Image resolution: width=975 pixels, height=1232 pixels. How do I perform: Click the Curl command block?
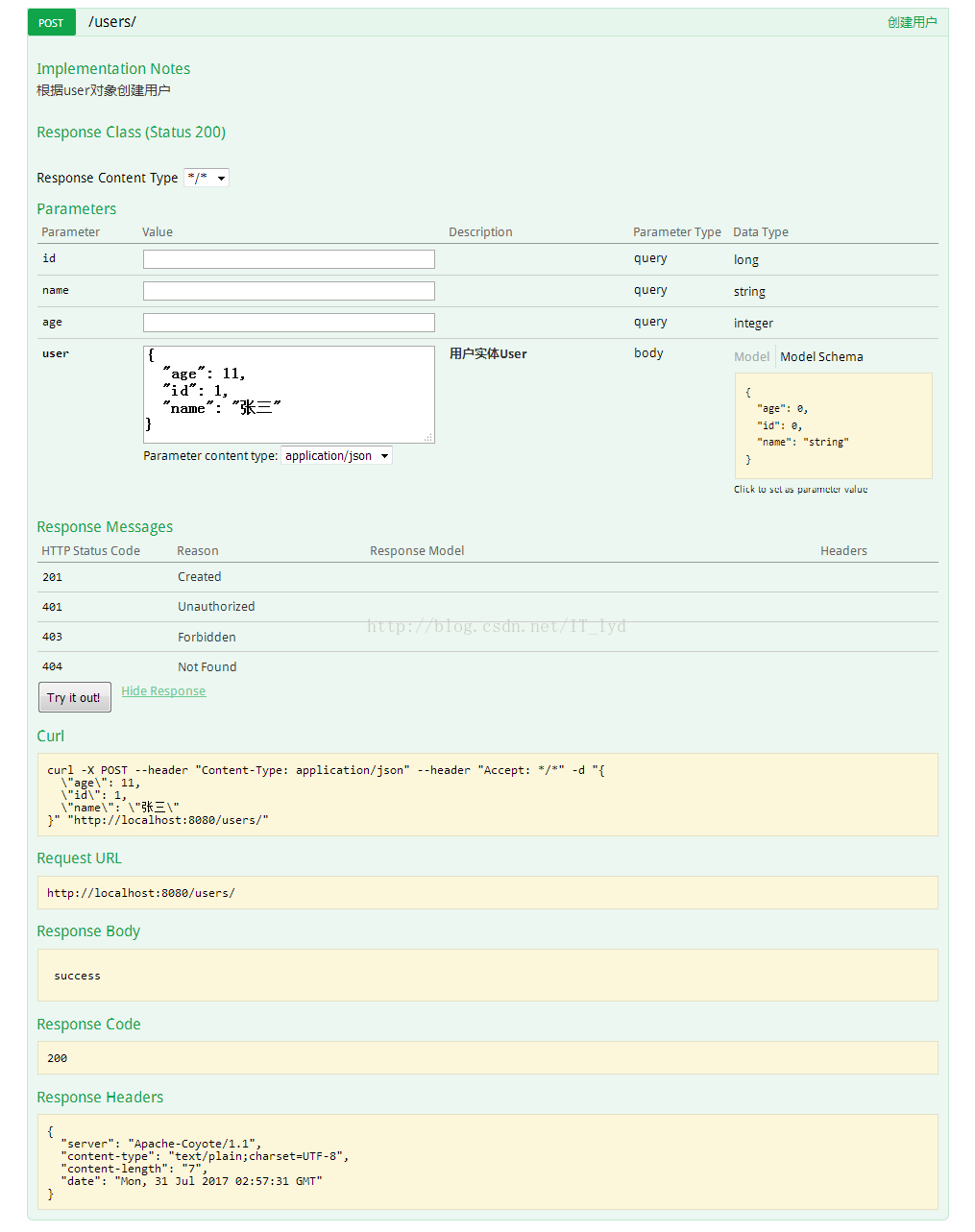tap(487, 794)
